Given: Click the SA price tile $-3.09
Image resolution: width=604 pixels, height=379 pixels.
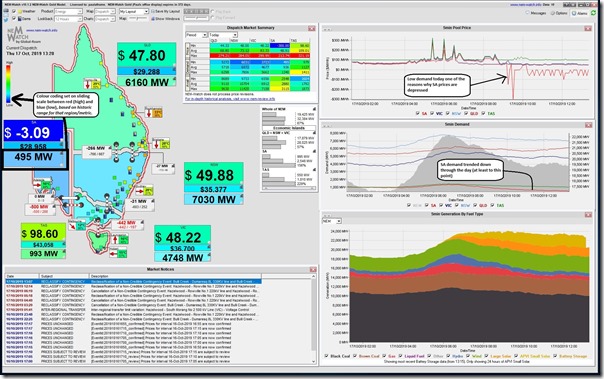Looking at the screenshot, I should coord(33,133).
